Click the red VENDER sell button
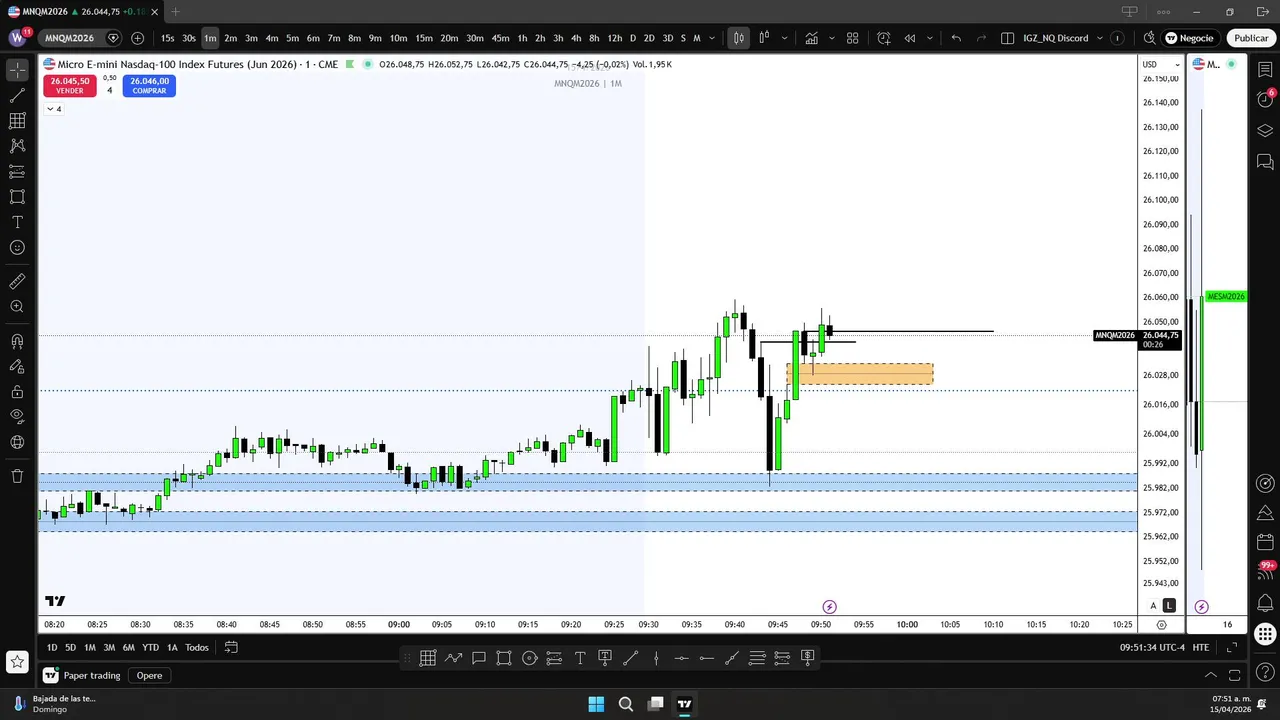 pyautogui.click(x=70, y=86)
